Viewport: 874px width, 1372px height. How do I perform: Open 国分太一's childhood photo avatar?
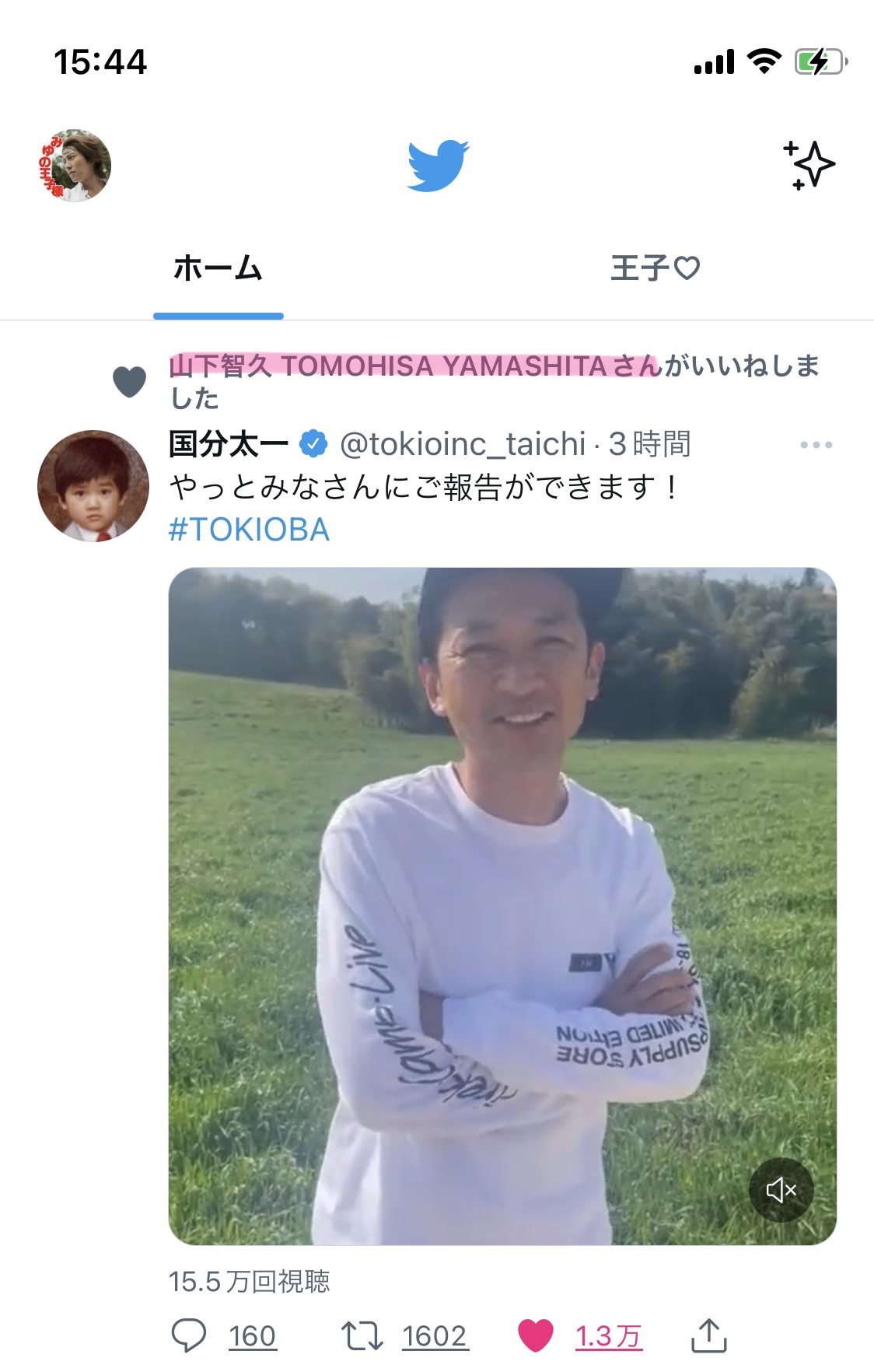coord(93,486)
